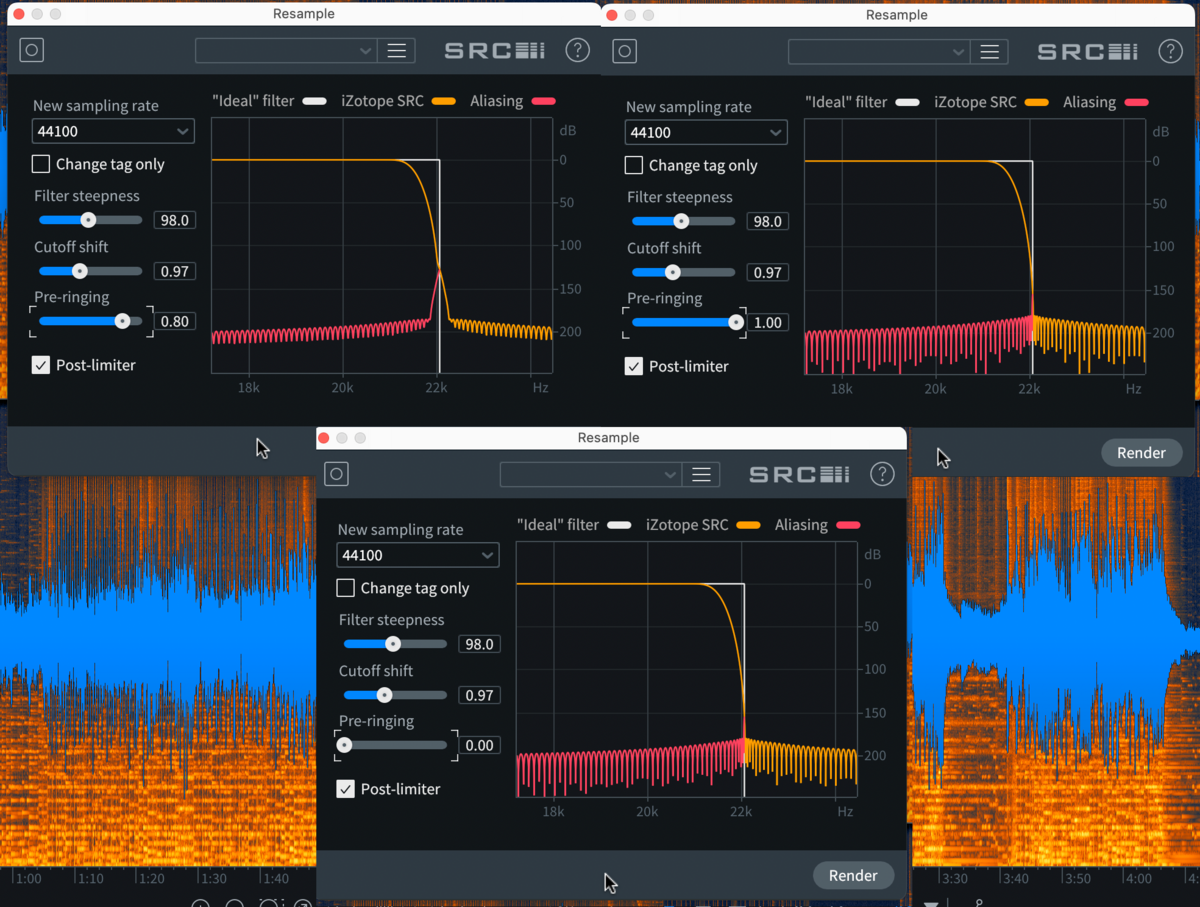The image size is (1200, 907).
Task: Click Filter steepness slider handle in top-right window
Action: coord(681,221)
